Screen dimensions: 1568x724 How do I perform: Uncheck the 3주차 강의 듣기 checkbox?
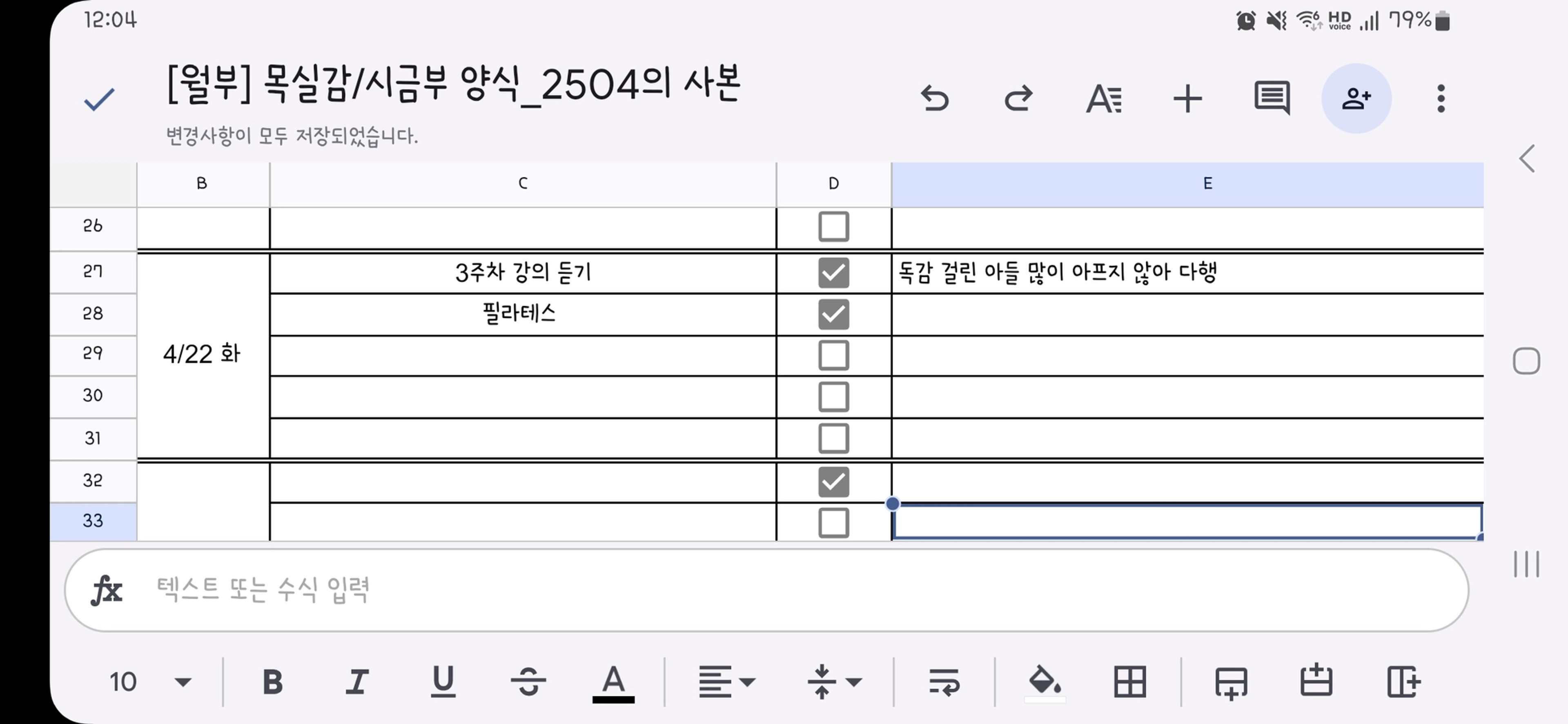[833, 272]
